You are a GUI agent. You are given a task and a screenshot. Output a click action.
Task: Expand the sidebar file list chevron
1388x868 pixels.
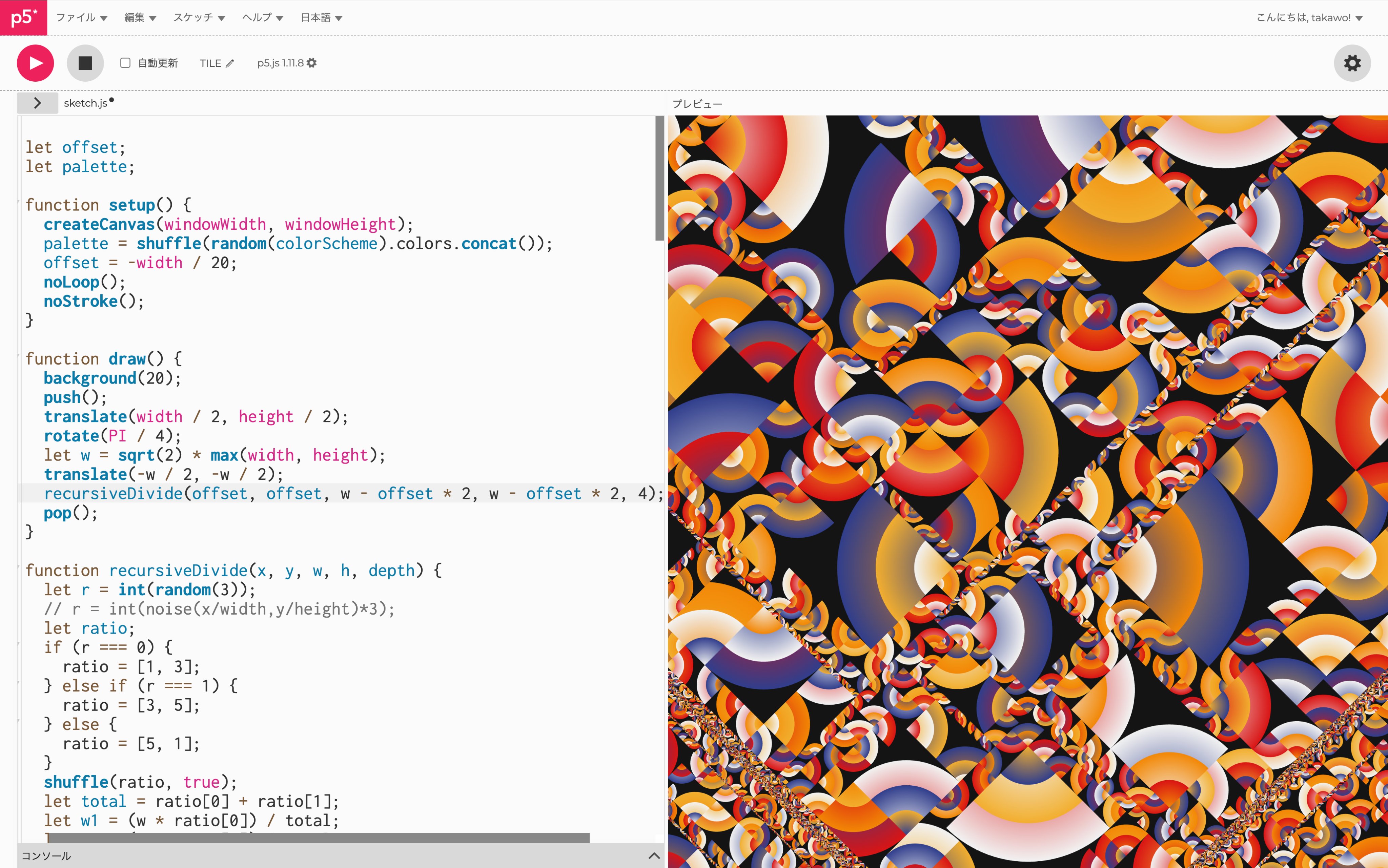[37, 103]
